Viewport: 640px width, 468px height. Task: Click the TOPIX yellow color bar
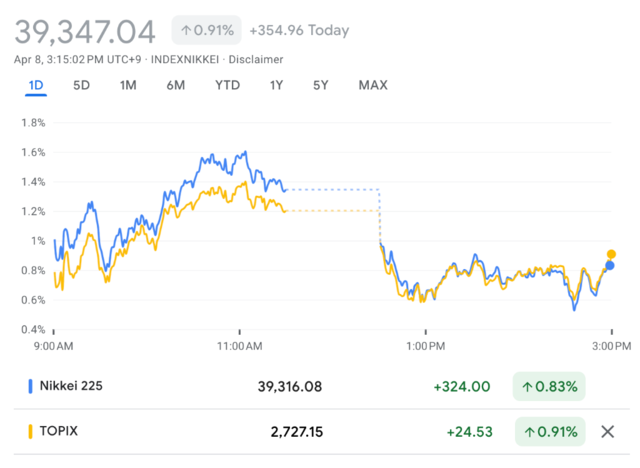31,432
